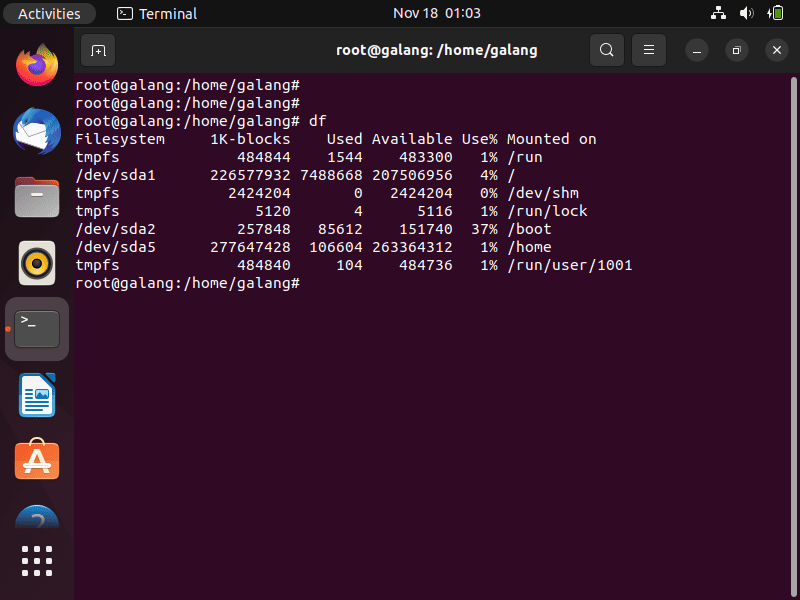The image size is (800, 600).
Task: Click the '/home' mount point
Action: tap(529, 247)
